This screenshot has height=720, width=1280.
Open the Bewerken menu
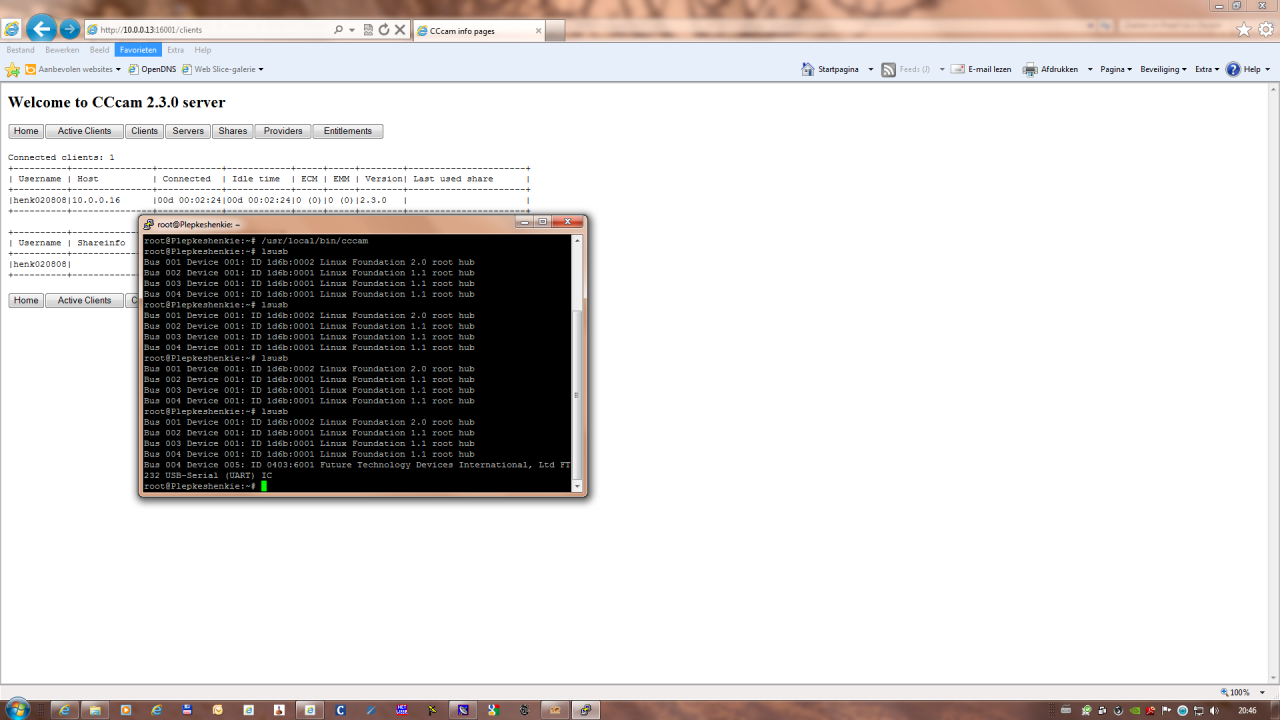pos(62,49)
